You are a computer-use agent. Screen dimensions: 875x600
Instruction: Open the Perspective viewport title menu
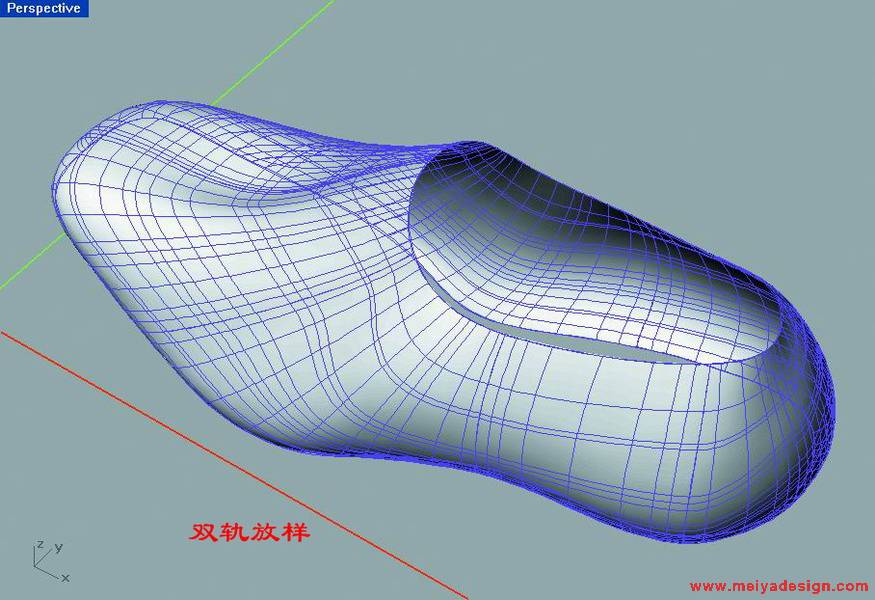(44, 8)
